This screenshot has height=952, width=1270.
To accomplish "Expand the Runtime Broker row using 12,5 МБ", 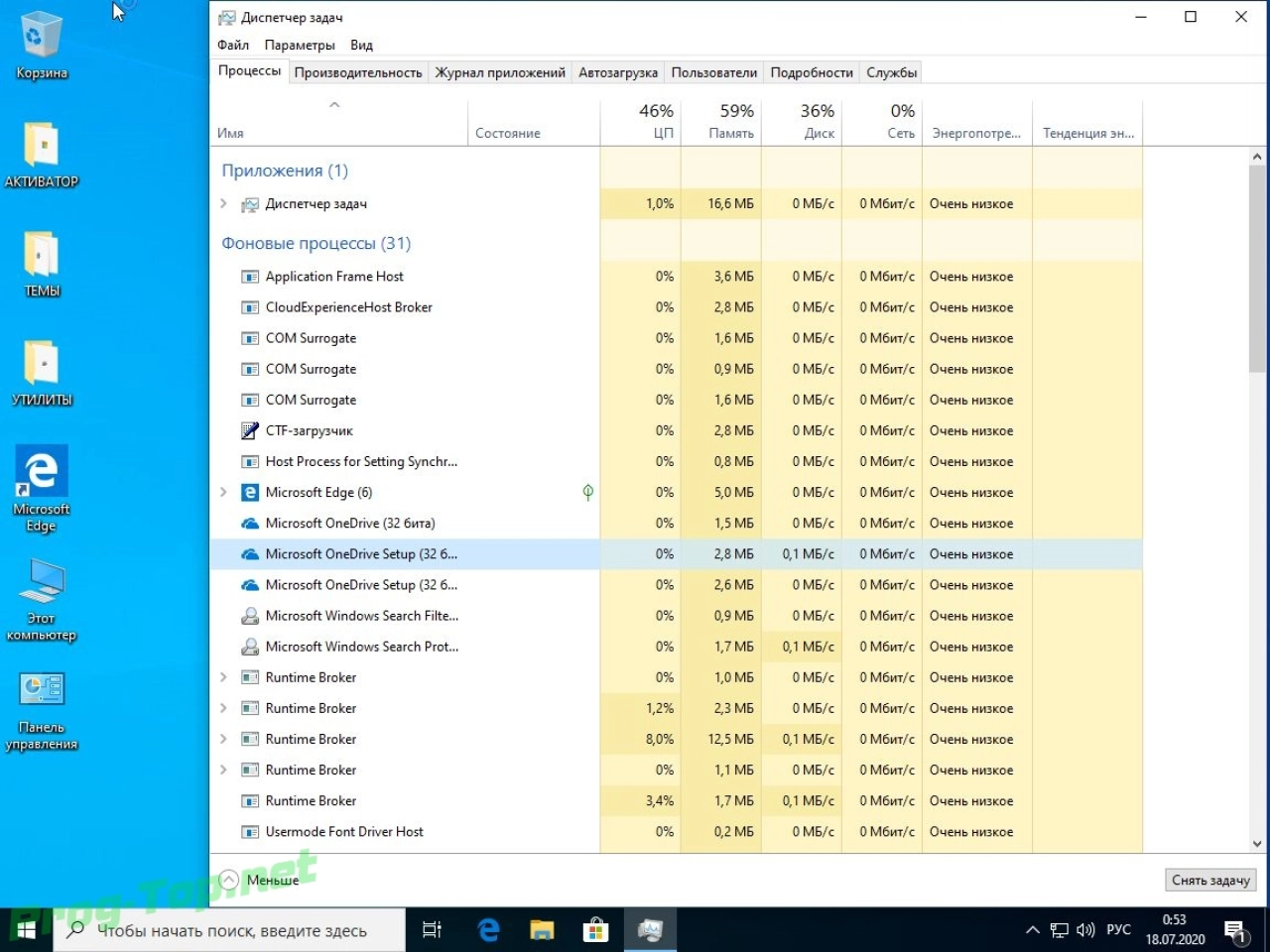I will (223, 739).
